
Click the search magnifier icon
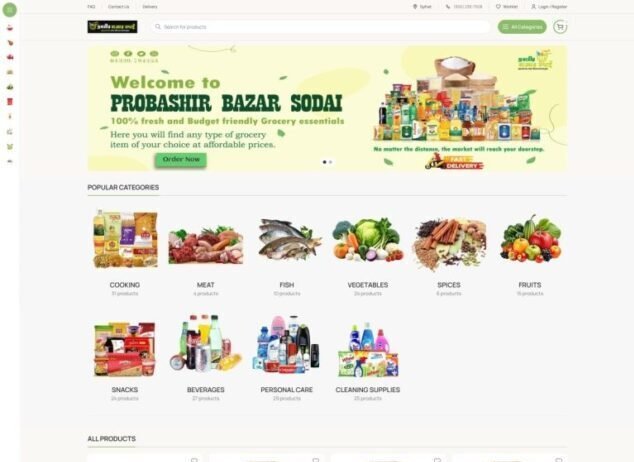[x=158, y=27]
